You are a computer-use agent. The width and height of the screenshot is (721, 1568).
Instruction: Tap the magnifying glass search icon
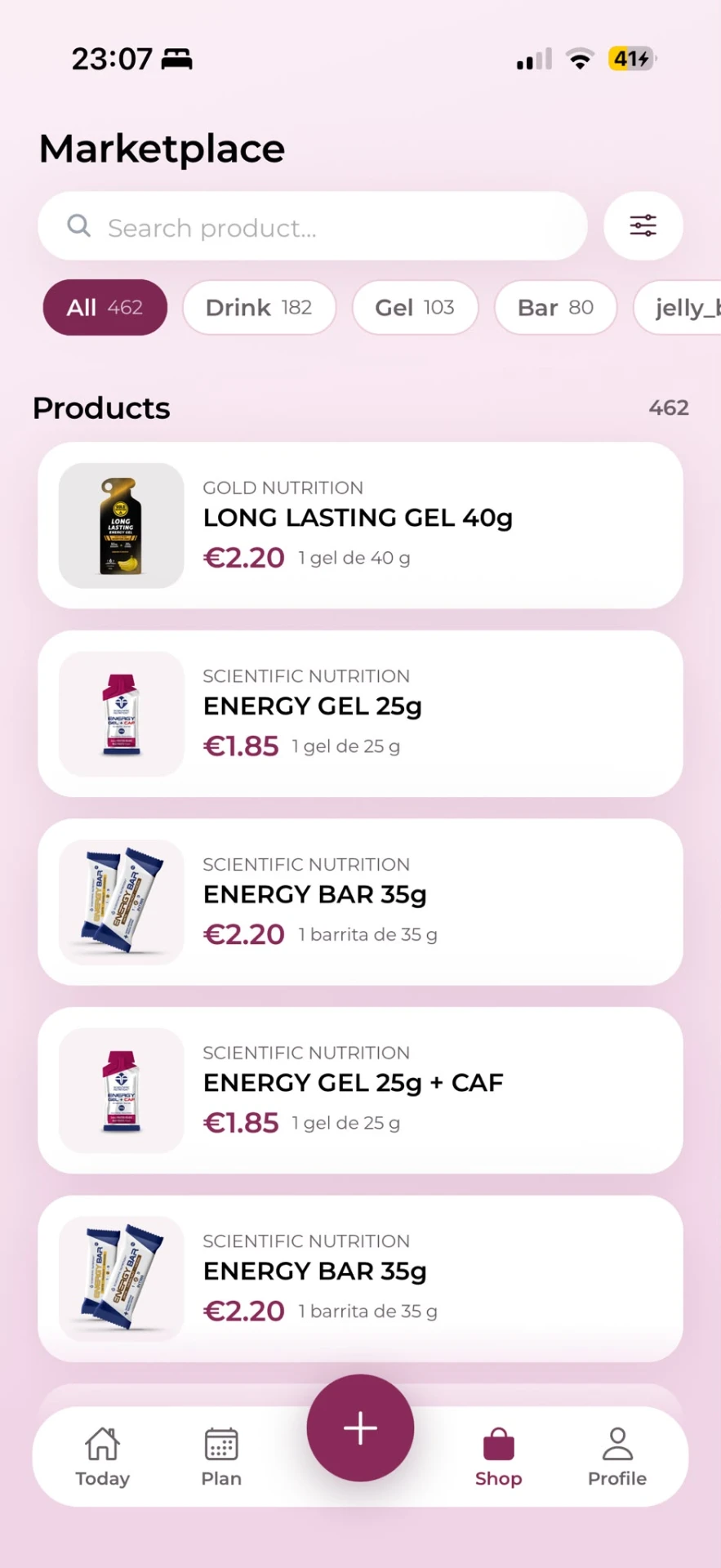pyautogui.click(x=78, y=225)
